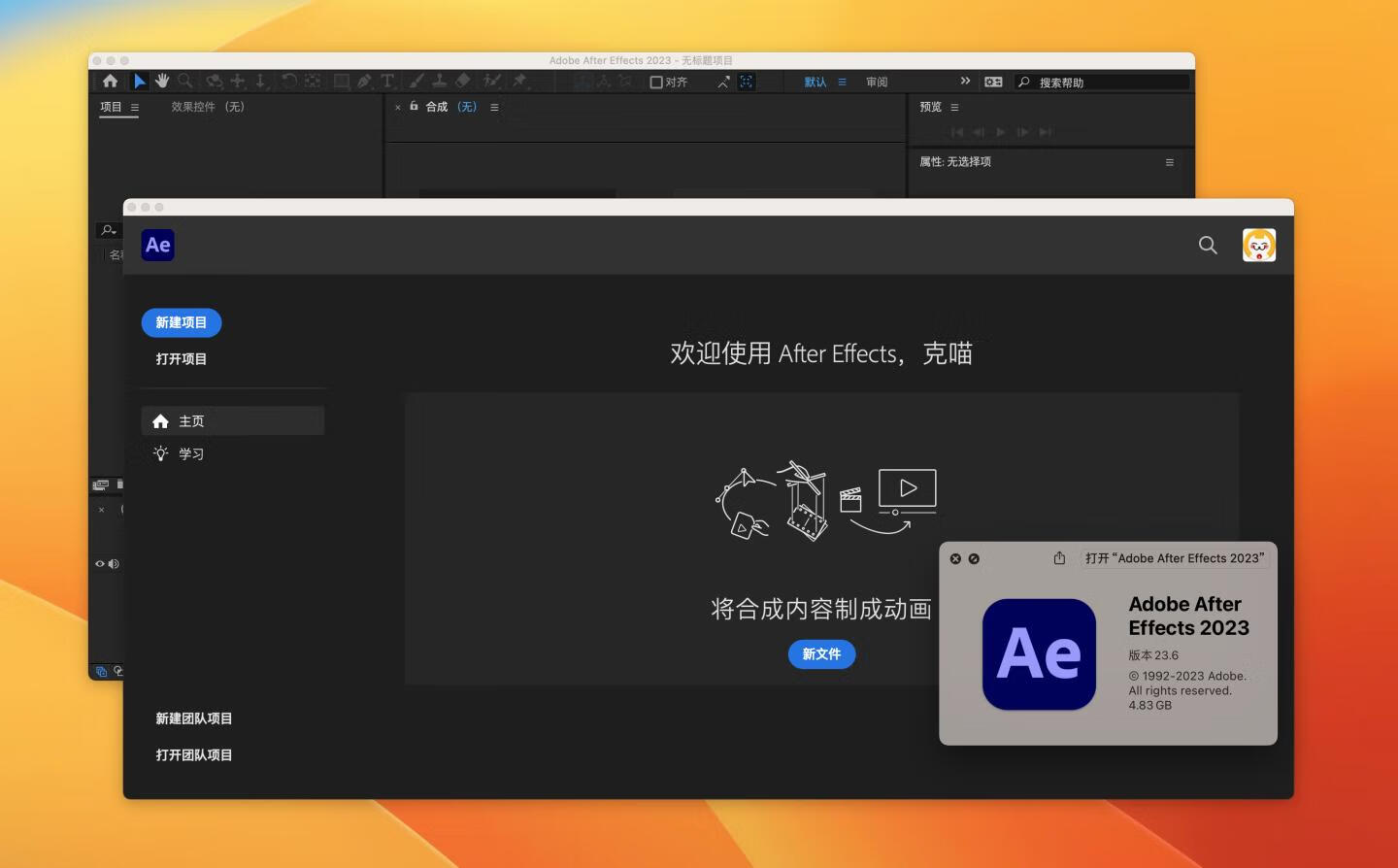Click the share icon in the info popup
The height and width of the screenshot is (868, 1398).
coord(1059,558)
